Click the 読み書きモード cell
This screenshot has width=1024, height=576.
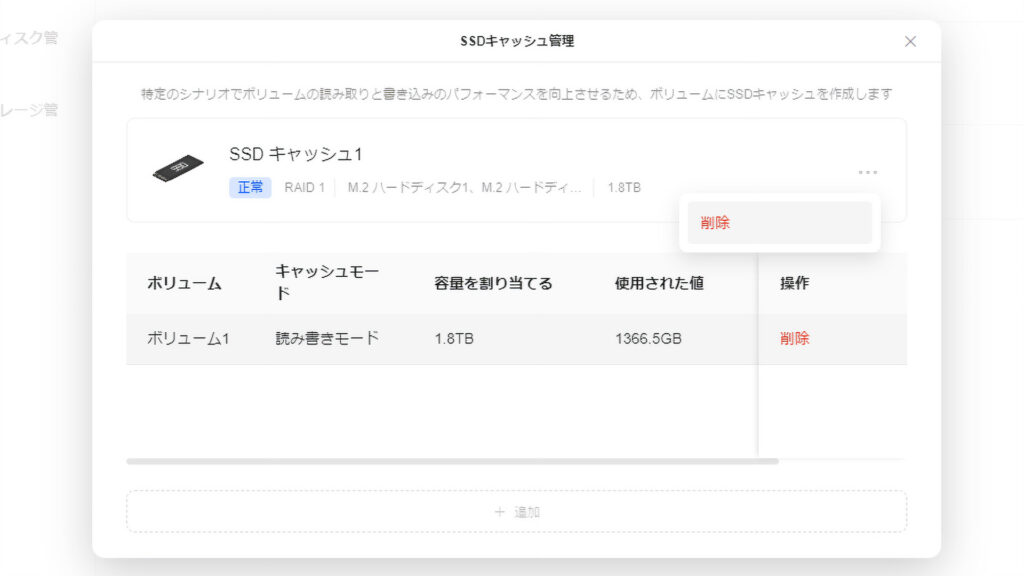click(327, 338)
